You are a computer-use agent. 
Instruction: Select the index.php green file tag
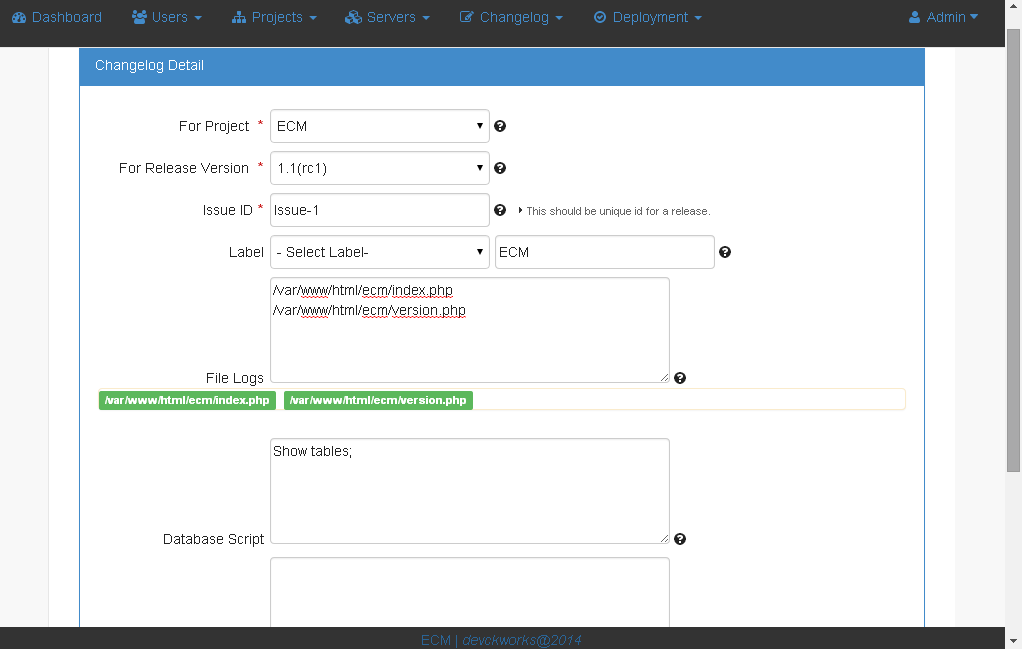pyautogui.click(x=187, y=400)
